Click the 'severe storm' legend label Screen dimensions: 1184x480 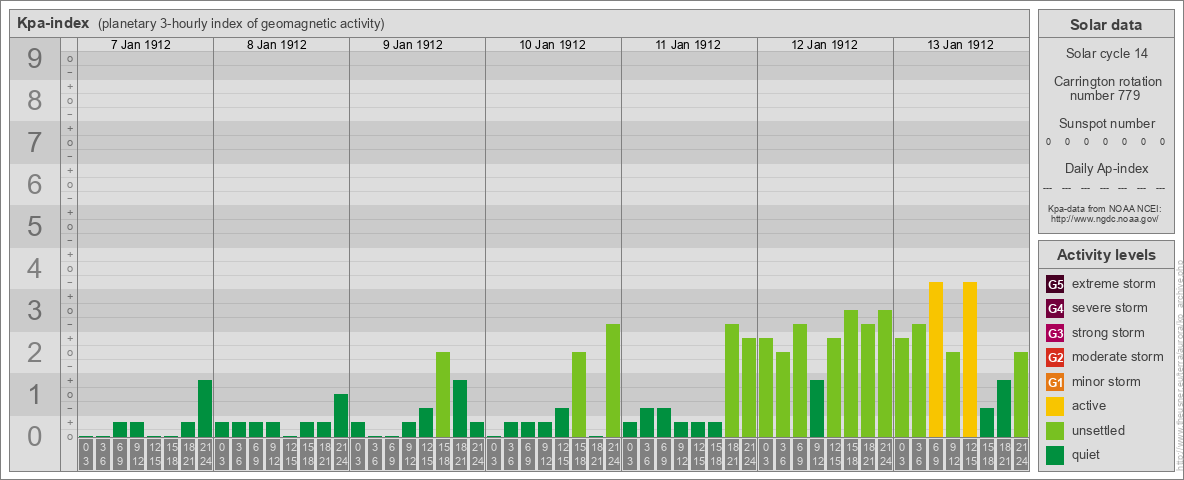1109,308
